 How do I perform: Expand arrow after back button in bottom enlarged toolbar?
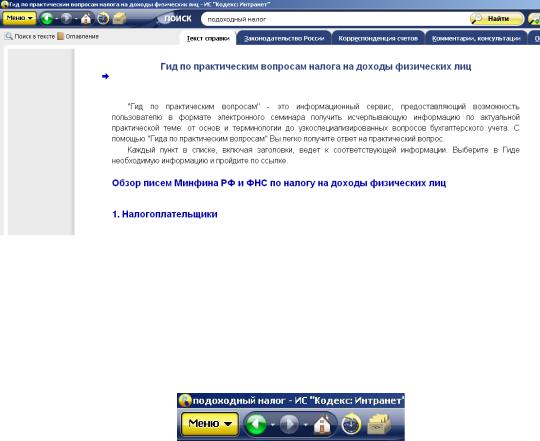point(272,424)
